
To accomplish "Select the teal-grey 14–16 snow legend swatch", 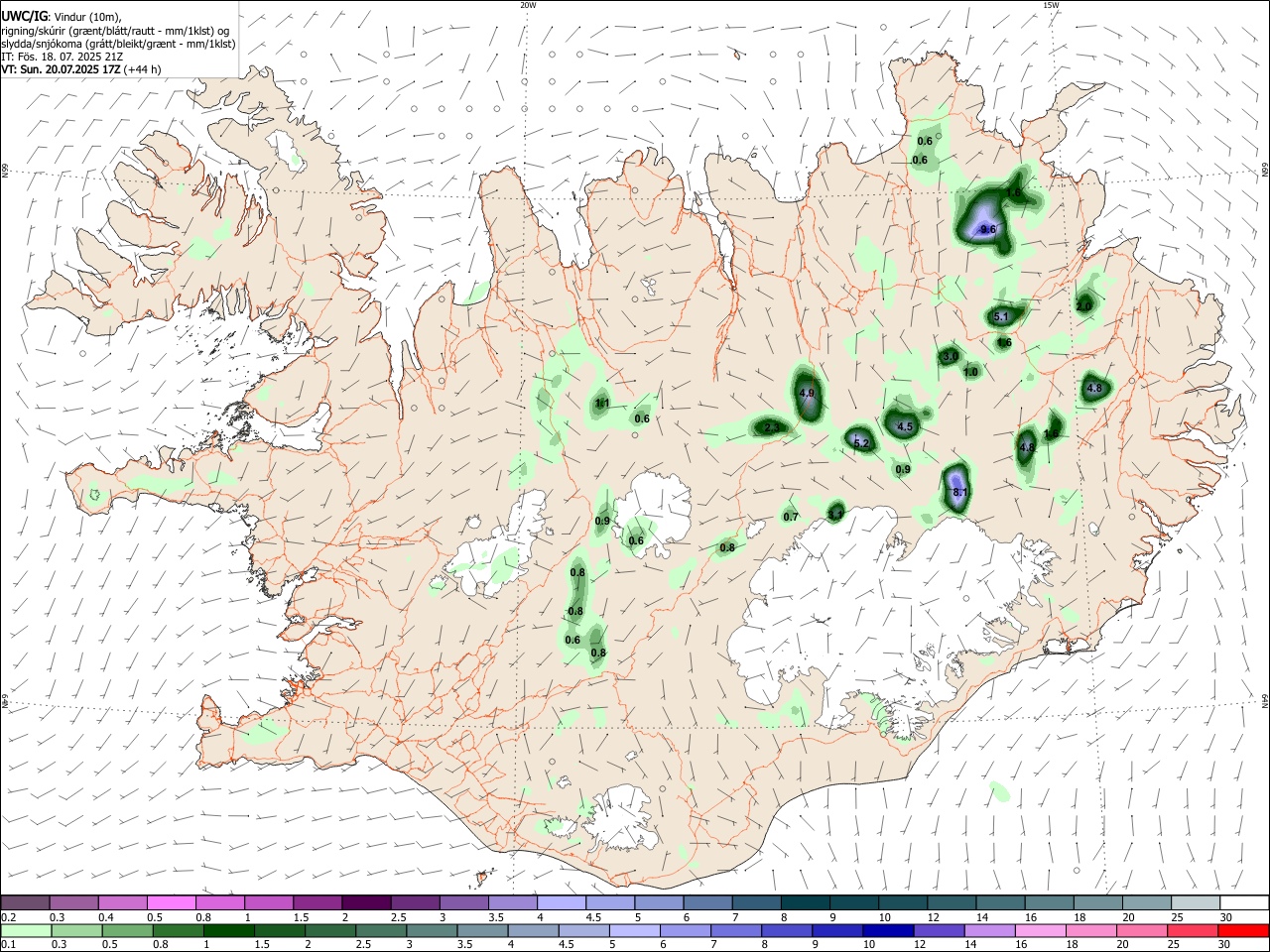I will 1002,902.
